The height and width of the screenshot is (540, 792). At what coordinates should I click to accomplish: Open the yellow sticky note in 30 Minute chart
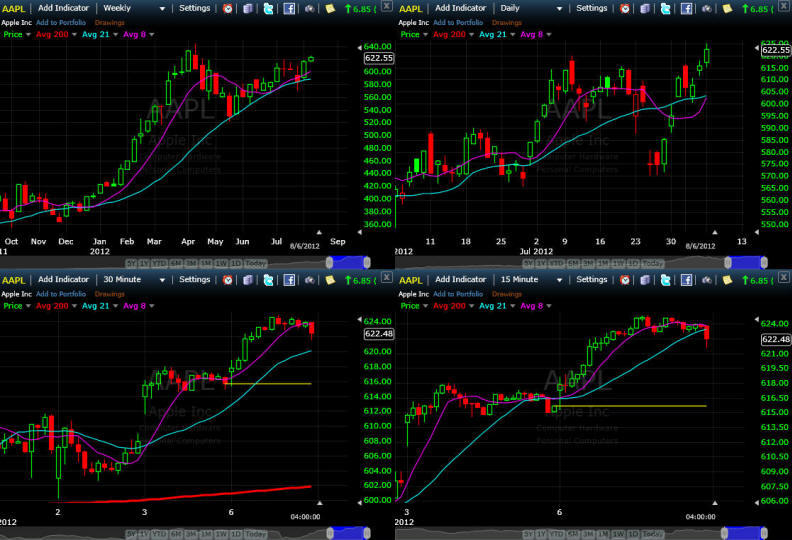pyautogui.click(x=330, y=280)
